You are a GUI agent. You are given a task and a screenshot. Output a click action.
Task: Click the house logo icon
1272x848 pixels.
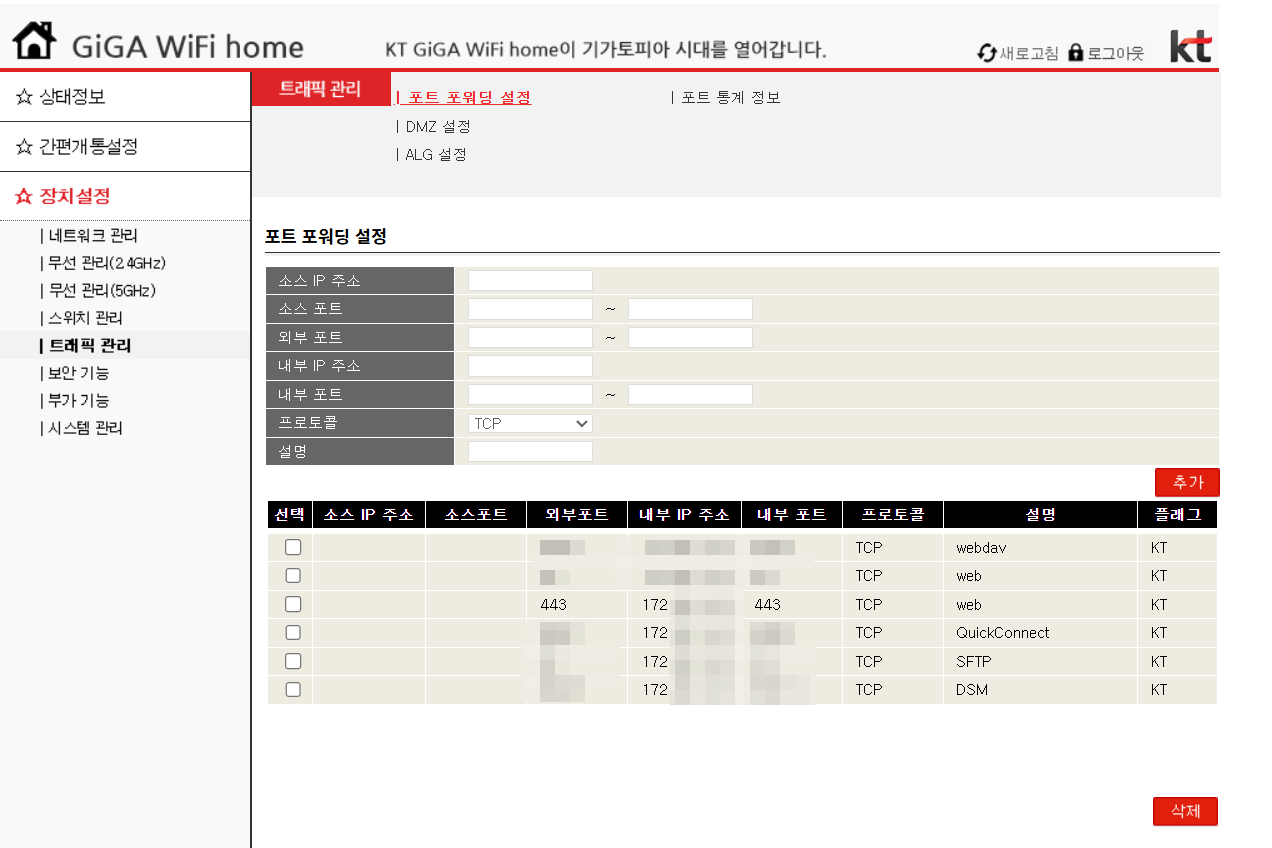[x=34, y=41]
